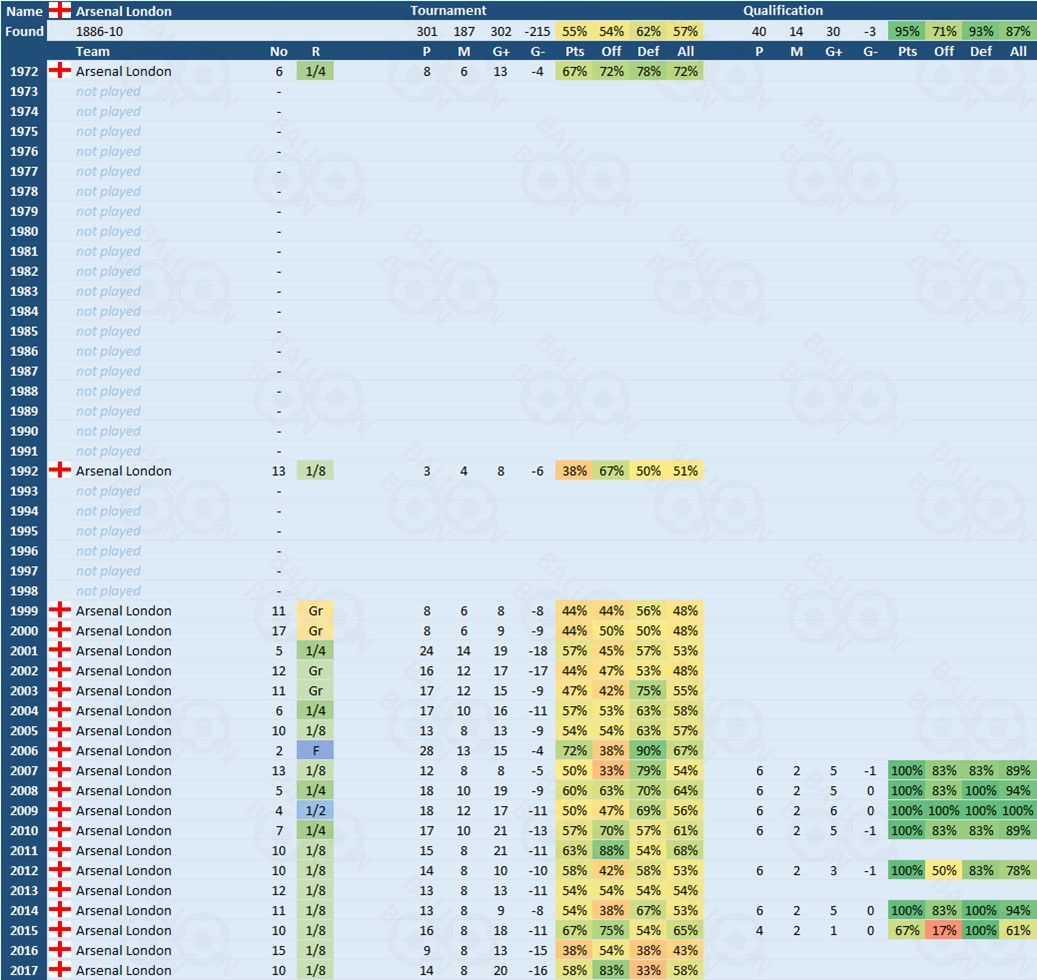Click the Team column header

(x=92, y=51)
